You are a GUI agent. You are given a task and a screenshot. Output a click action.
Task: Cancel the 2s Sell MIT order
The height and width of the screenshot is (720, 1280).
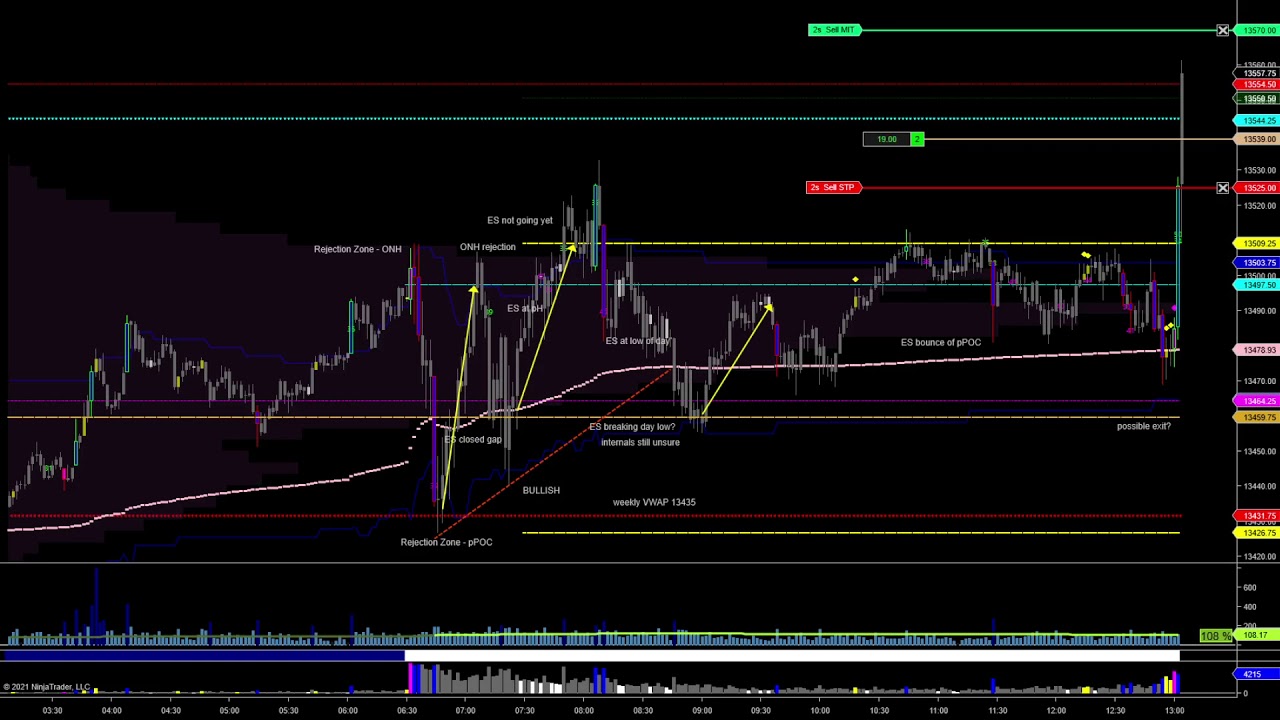point(1223,31)
